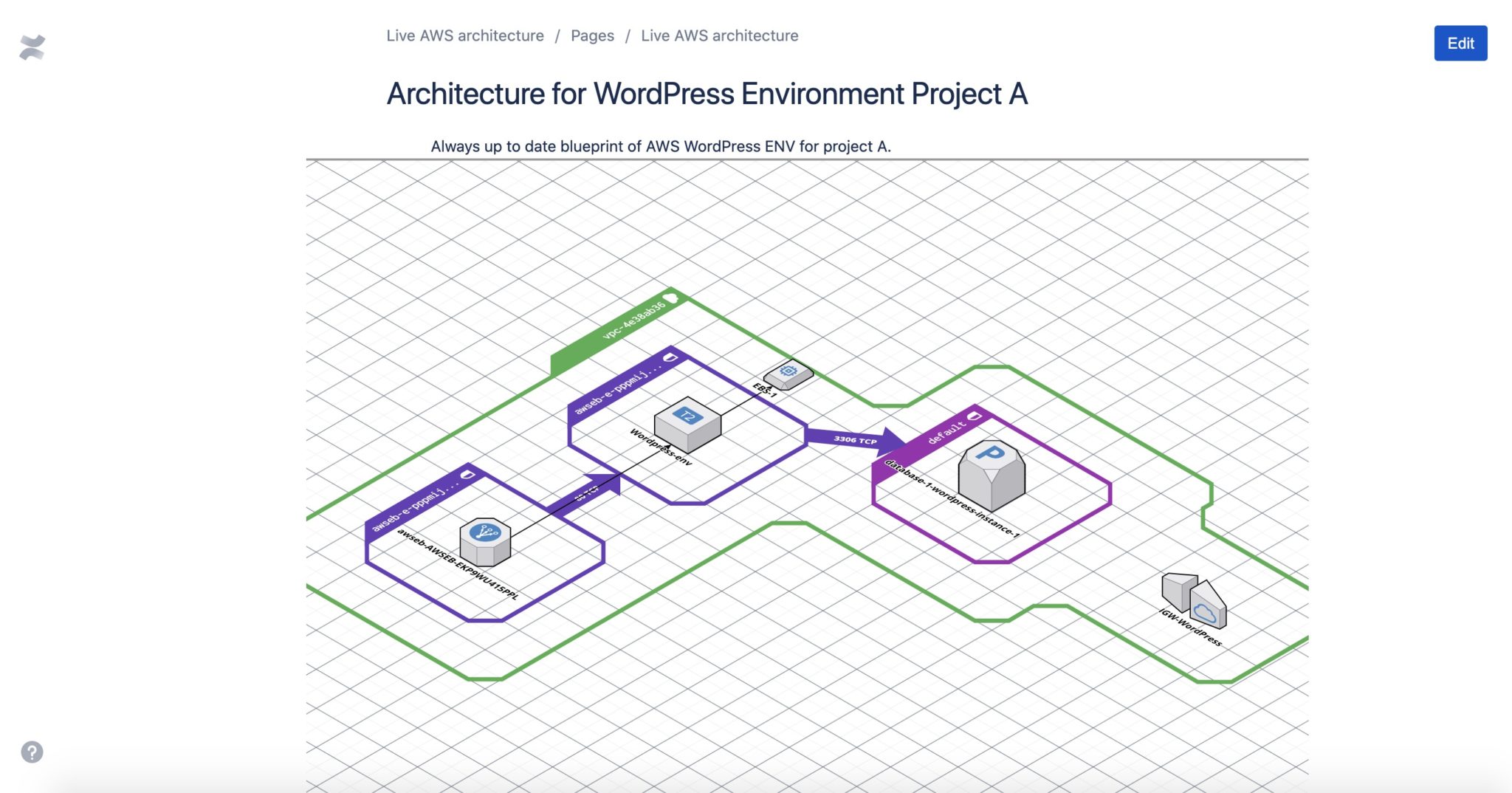Viewport: 1512px width, 793px height.
Task: Select the Wordpress-env EC2 instance icon
Action: [x=686, y=423]
